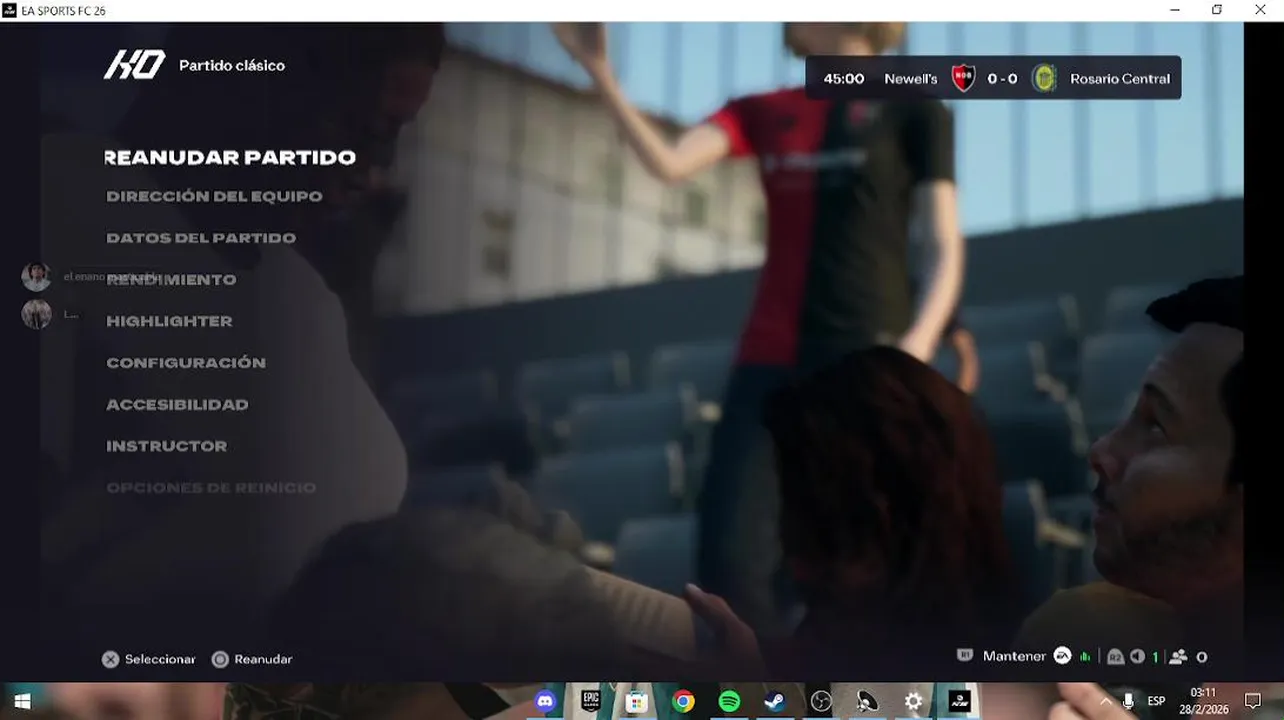Click the Partido clásico title
The image size is (1284, 720).
click(x=232, y=66)
